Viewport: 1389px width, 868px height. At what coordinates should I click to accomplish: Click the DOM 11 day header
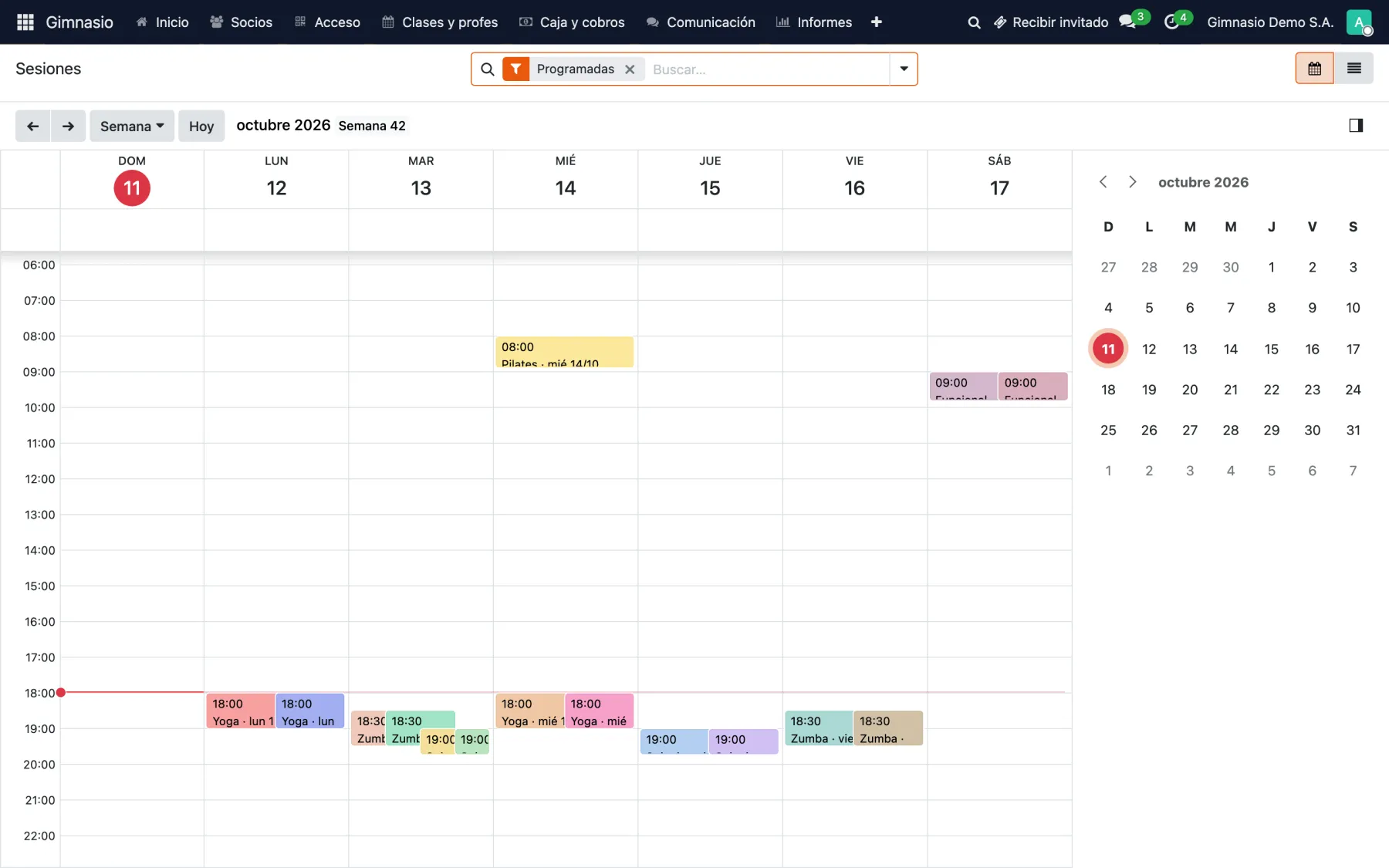[132, 180]
